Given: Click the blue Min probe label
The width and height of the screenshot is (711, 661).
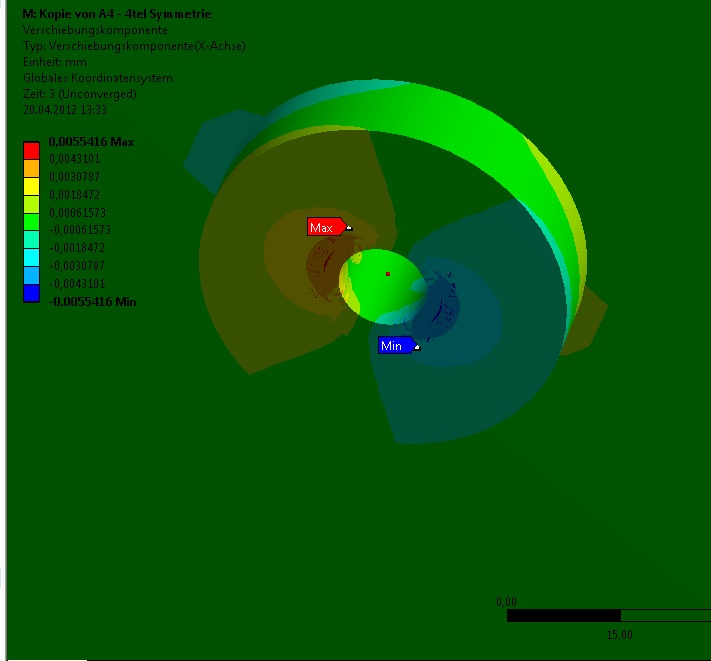Looking at the screenshot, I should click(x=397, y=345).
